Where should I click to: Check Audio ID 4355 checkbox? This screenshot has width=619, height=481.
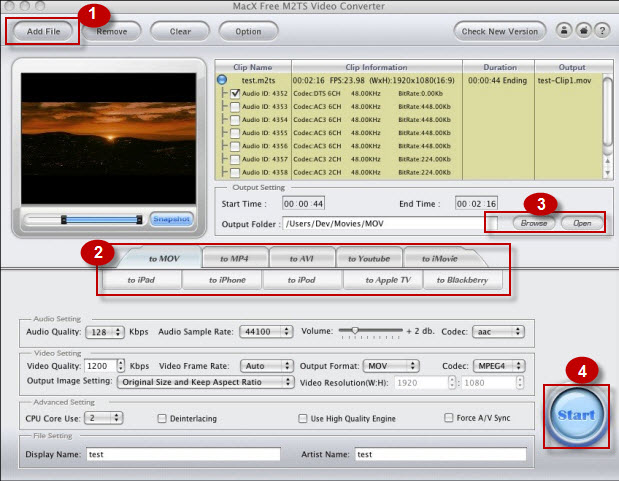click(235, 133)
